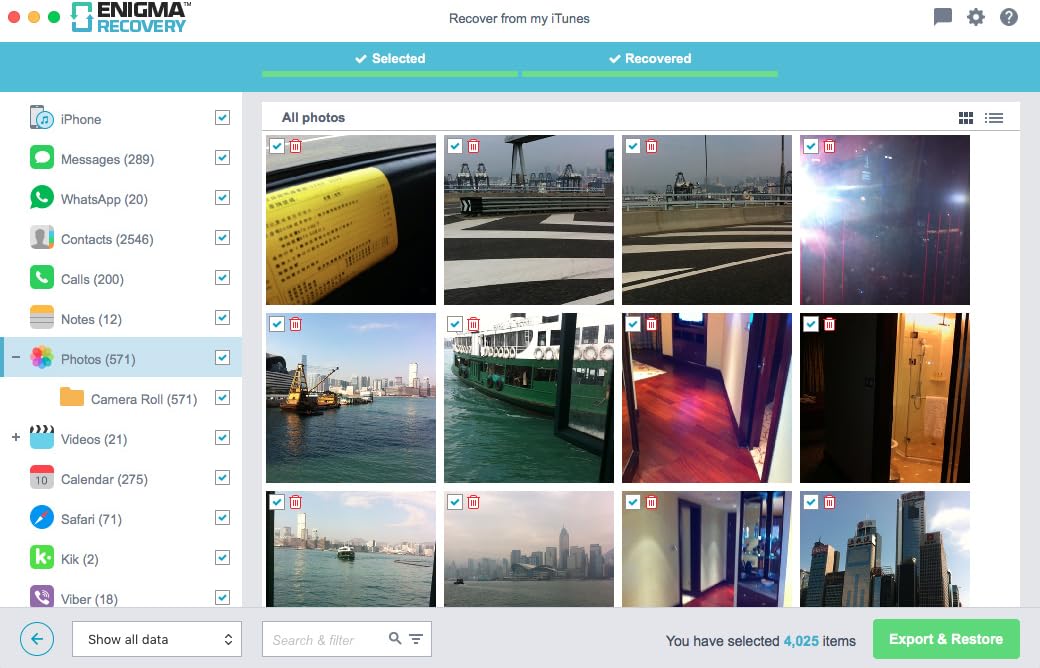Go to the Recovered step tab
Screen dimensions: 1040x668
(650, 58)
